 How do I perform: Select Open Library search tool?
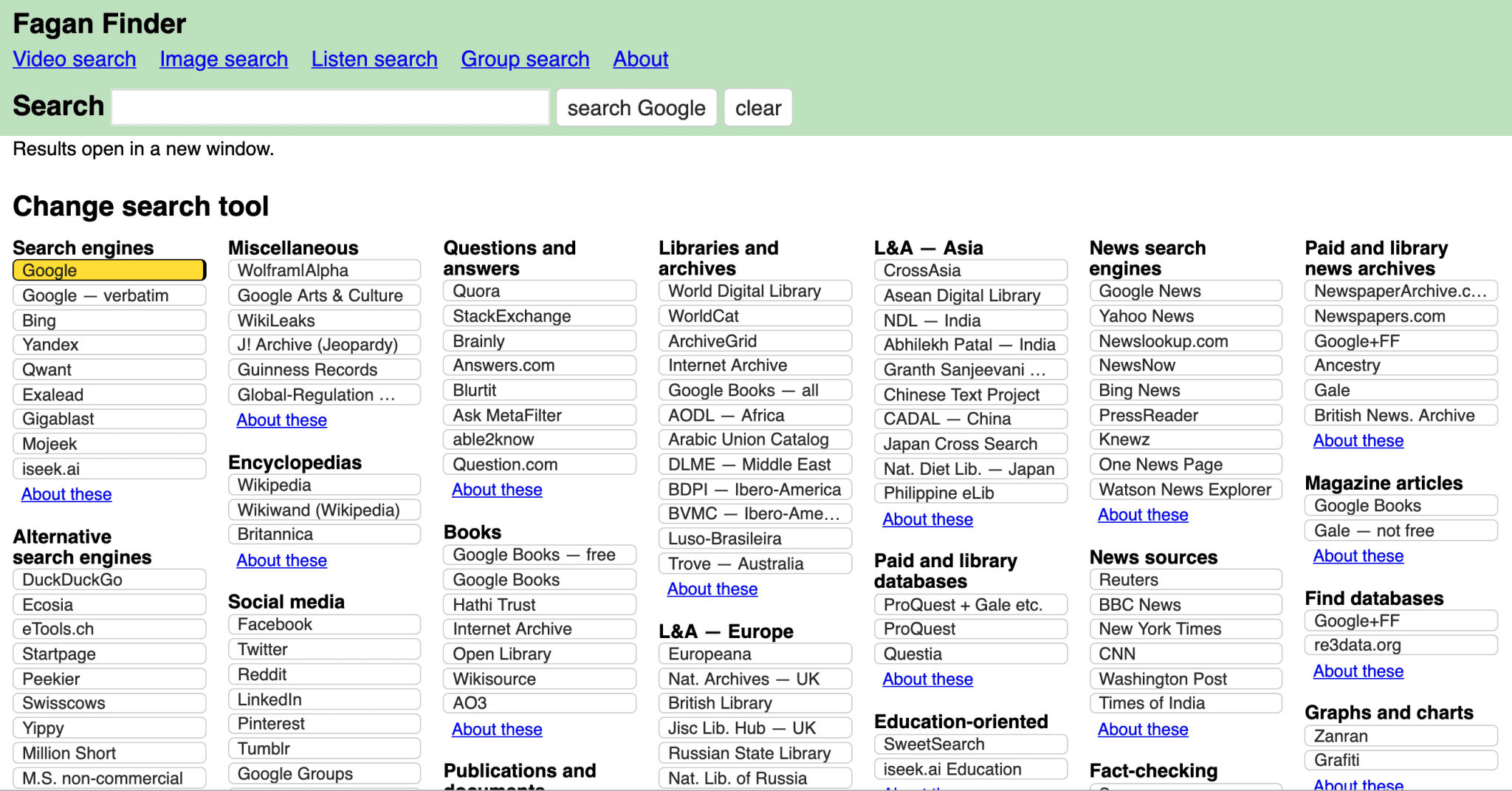(540, 654)
